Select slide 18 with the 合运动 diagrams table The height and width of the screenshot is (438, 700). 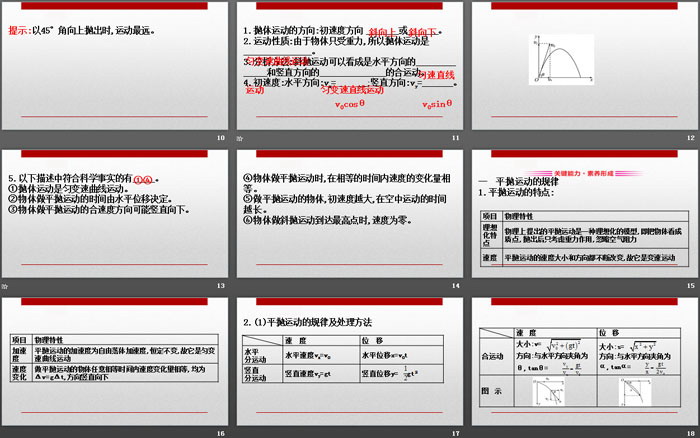click(585, 362)
